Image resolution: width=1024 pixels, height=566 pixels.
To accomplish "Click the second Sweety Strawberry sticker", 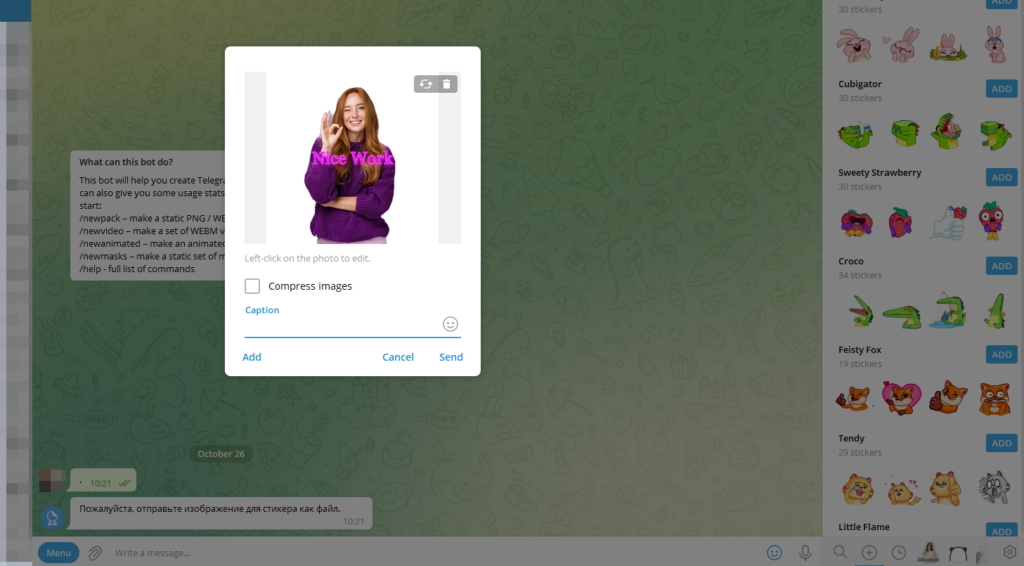I will tap(900, 223).
